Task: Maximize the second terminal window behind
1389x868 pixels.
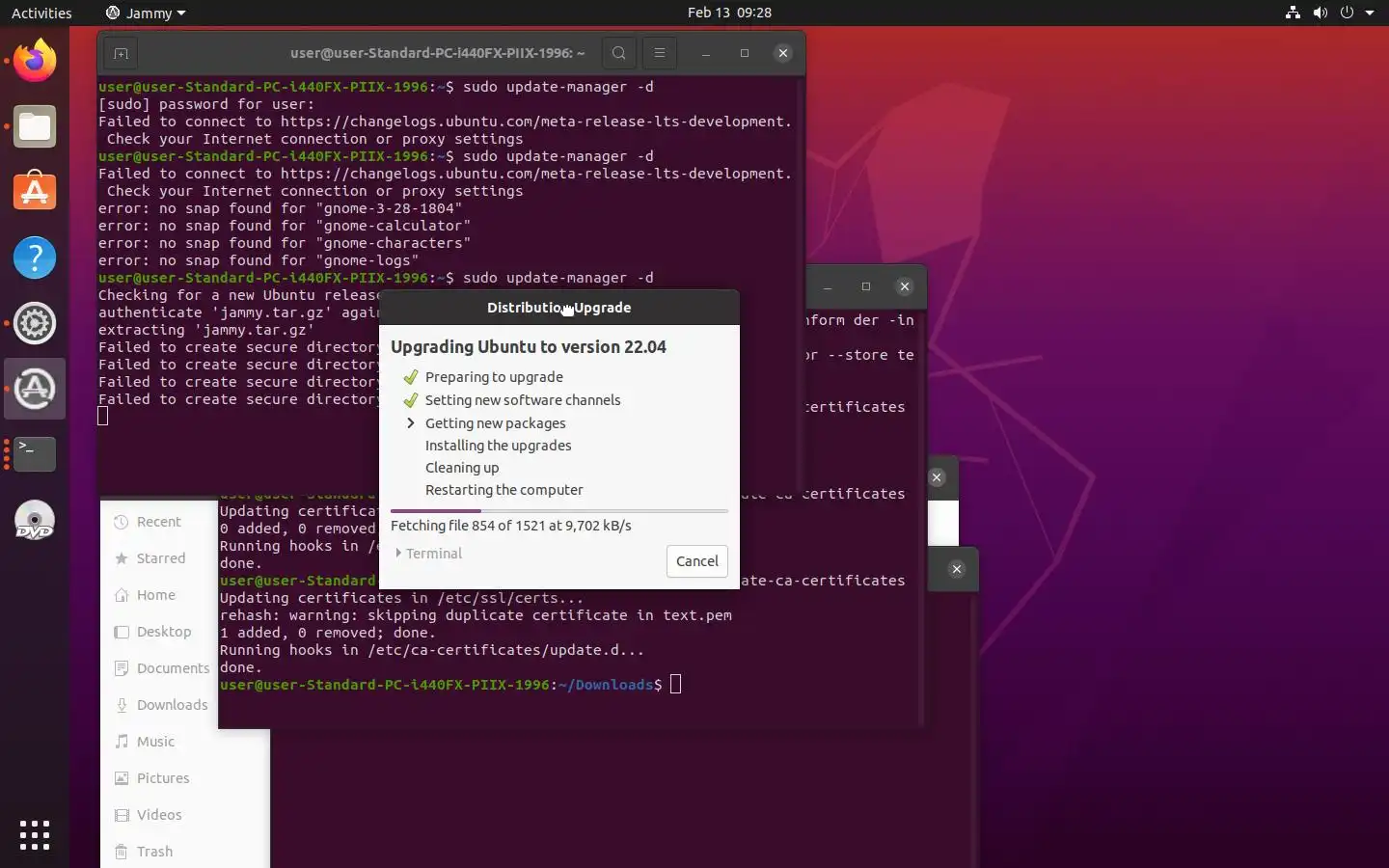Action: click(866, 286)
